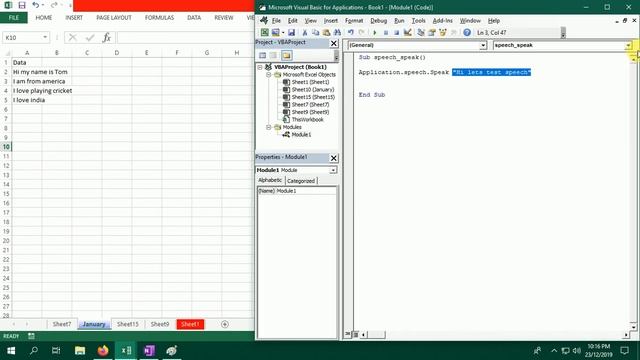Select ThisWorkbook in project tree
Viewport: 640px width, 360px height.
tap(307, 120)
